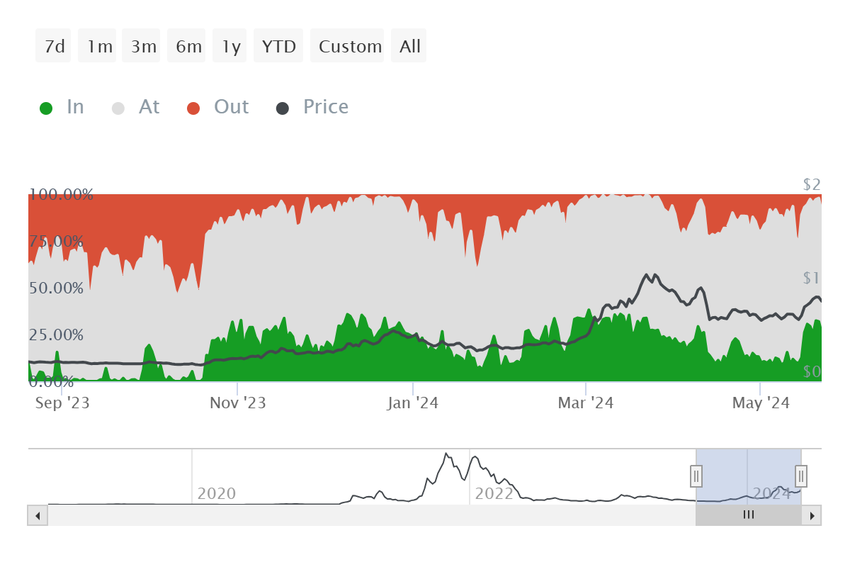Viewport: 850px width, 567px height.
Task: Select the 1m time range
Action: pyautogui.click(x=98, y=46)
